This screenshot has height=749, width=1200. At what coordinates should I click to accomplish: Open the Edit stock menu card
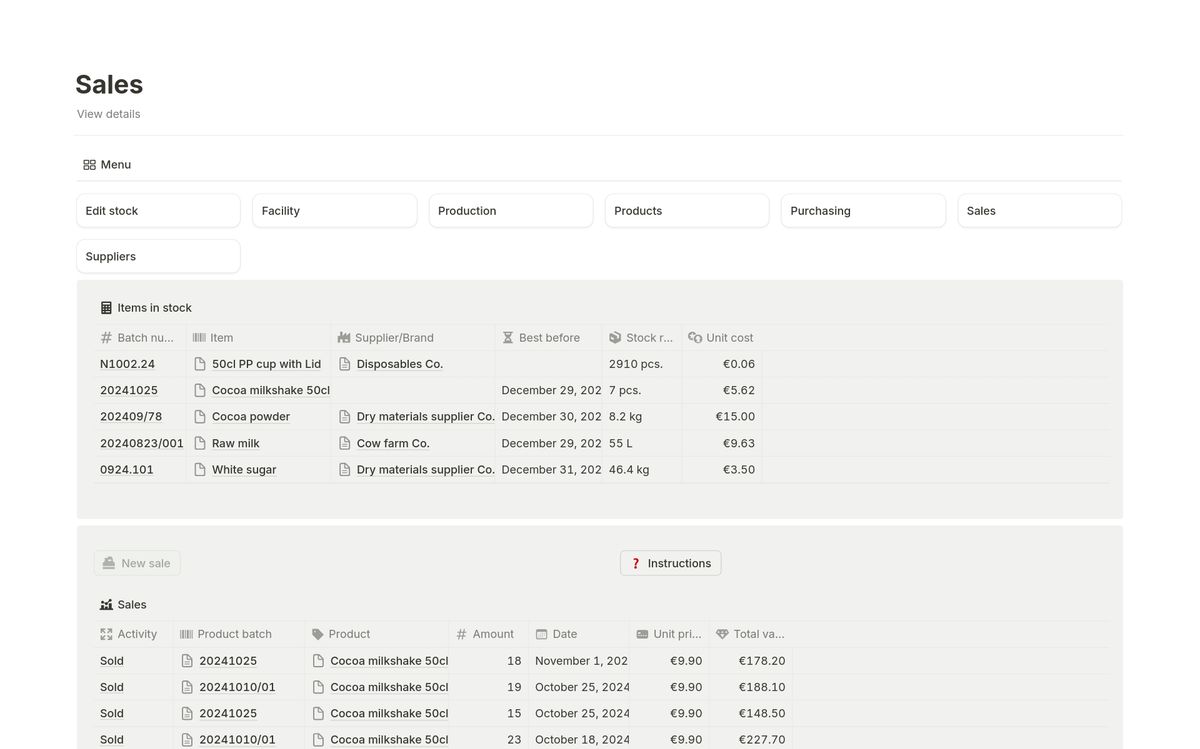(x=158, y=211)
